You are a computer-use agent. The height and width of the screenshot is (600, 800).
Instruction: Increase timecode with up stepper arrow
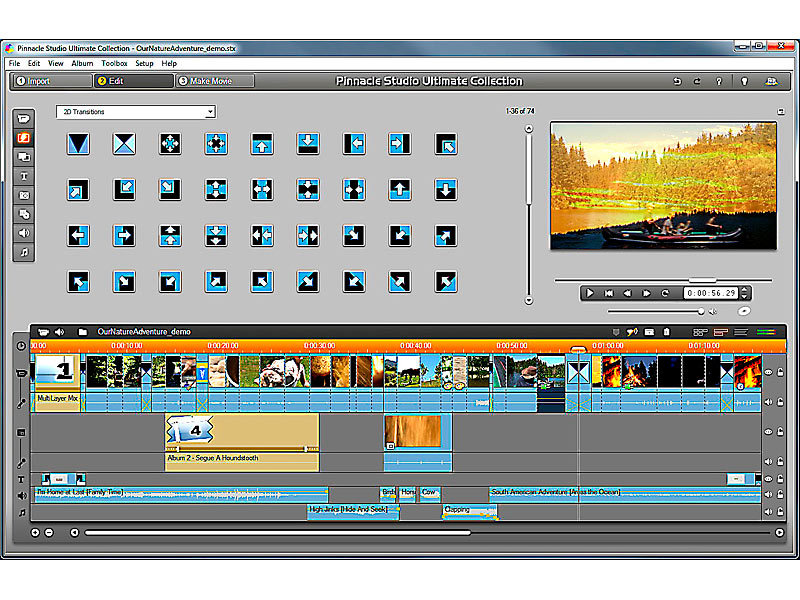pos(744,290)
